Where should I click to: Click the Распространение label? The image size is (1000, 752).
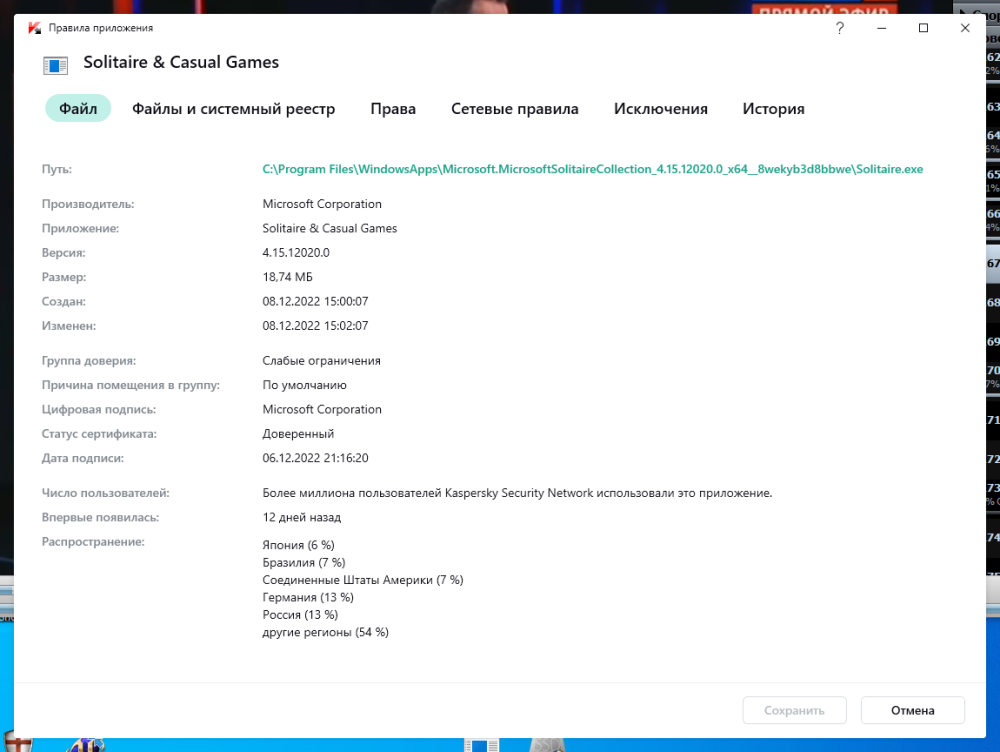pyautogui.click(x=93, y=542)
